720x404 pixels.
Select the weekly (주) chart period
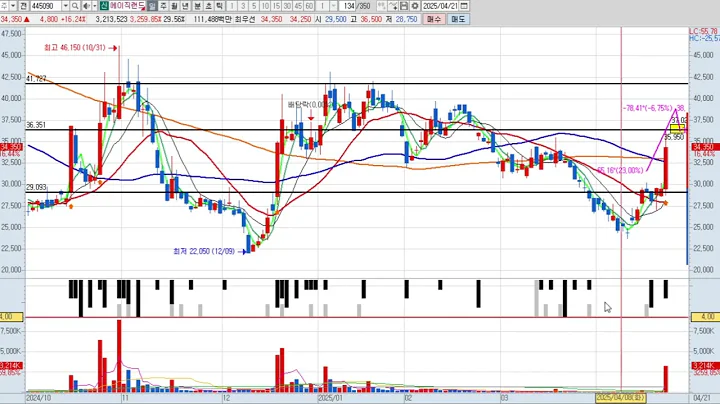click(x=163, y=6)
